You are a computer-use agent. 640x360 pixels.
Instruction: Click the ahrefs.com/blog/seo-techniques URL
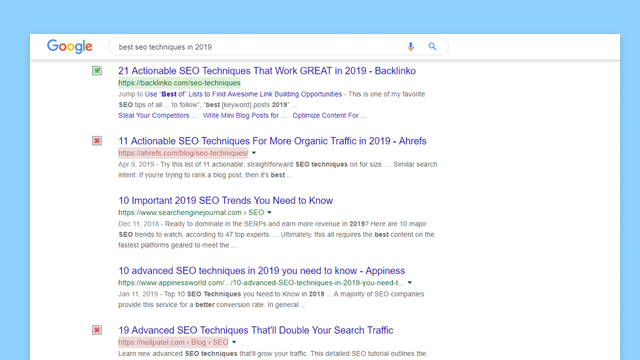click(x=183, y=153)
